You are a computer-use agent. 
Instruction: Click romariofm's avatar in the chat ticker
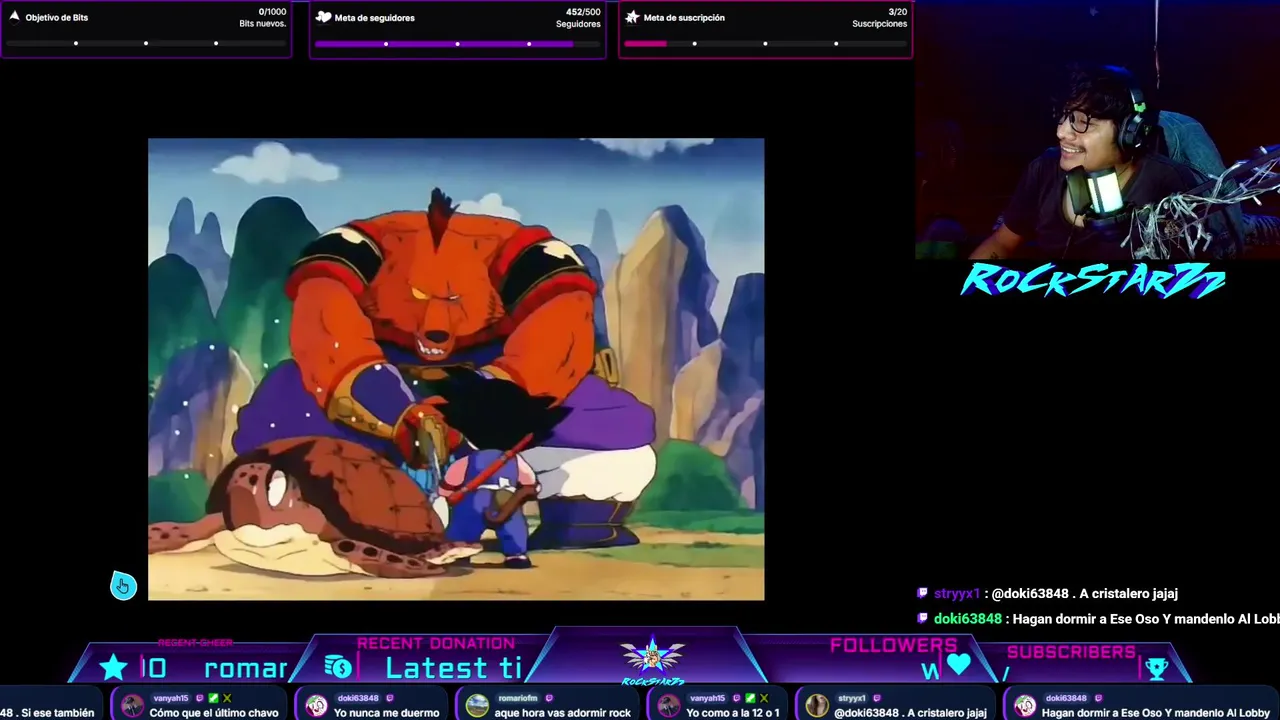[477, 706]
